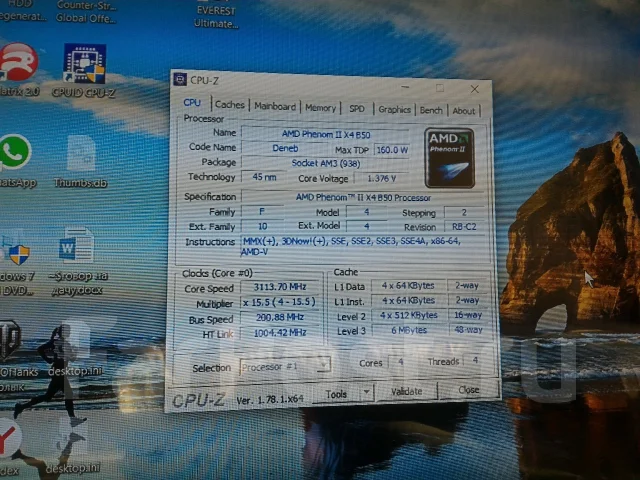Click the Name field AMD Phenom II X4 850
Image resolution: width=640 pixels, height=480 pixels.
pyautogui.click(x=325, y=134)
